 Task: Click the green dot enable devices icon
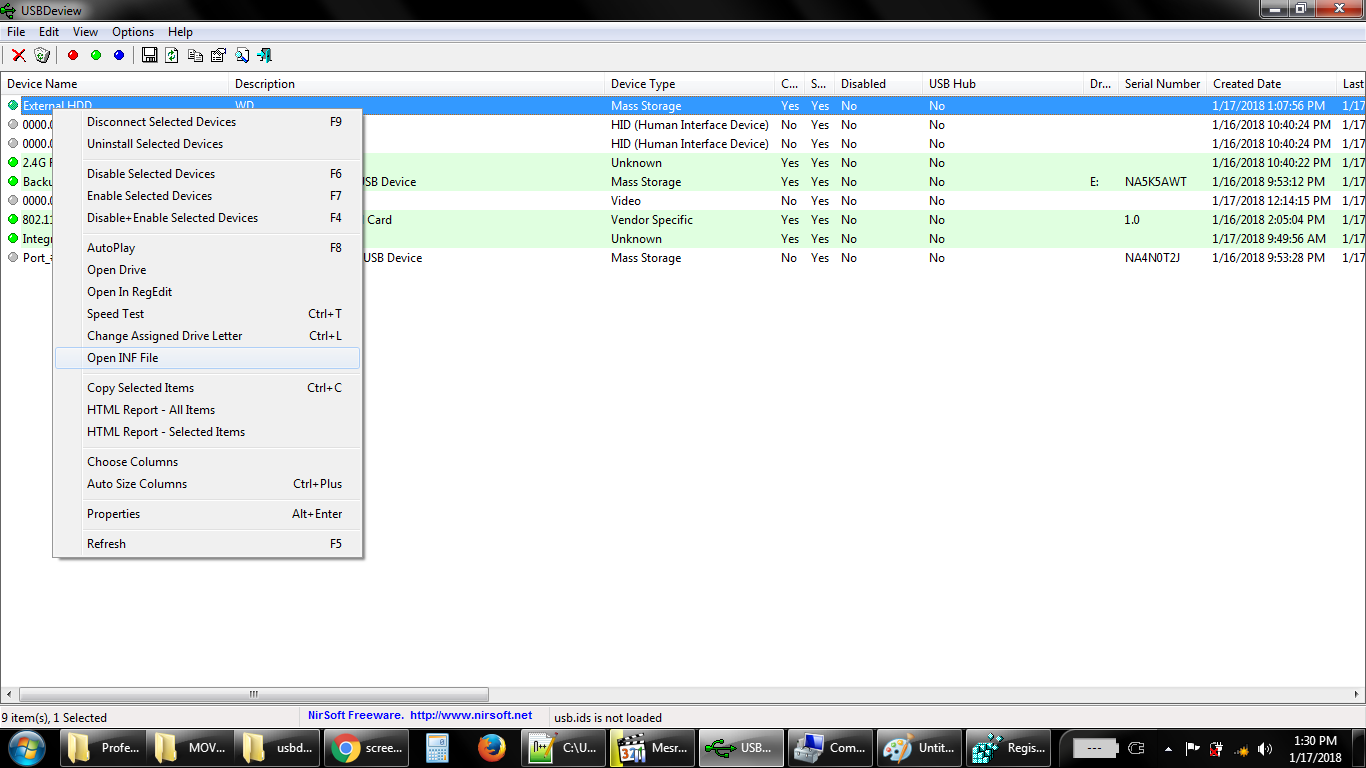click(96, 55)
